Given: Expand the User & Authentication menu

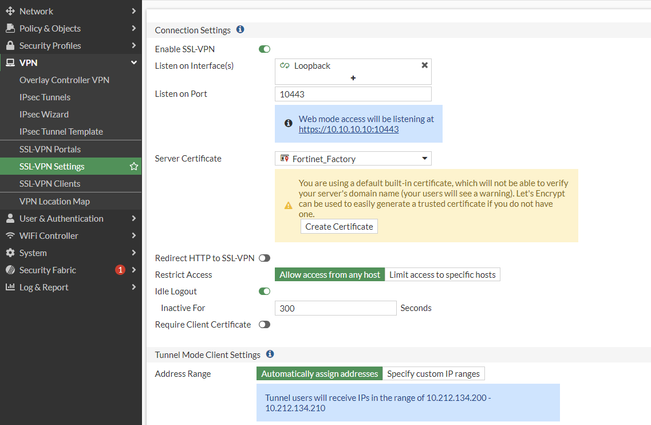Looking at the screenshot, I should 70,218.
